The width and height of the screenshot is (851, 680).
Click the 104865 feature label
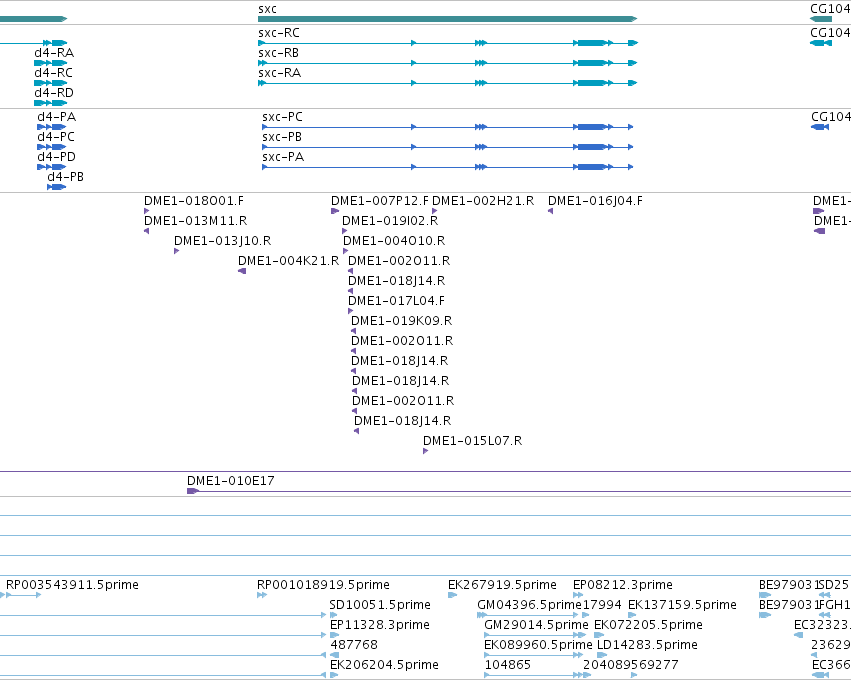507,665
